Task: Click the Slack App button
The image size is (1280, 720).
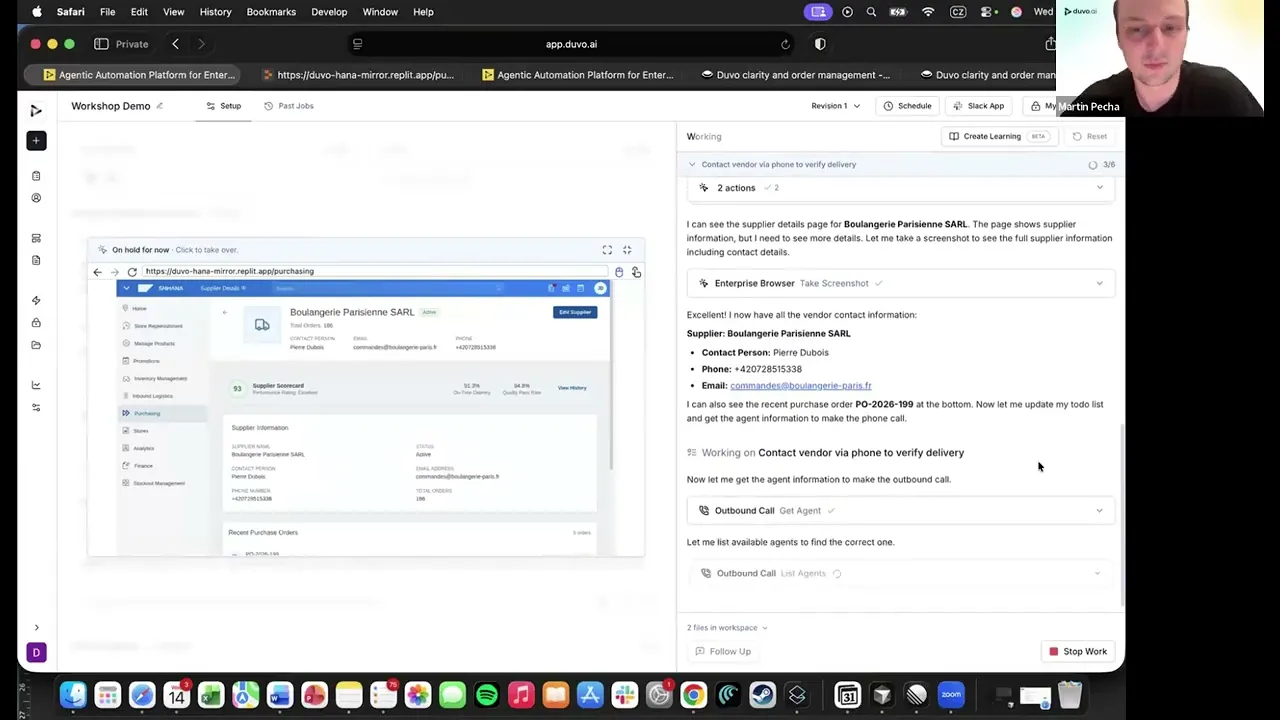Action: tap(978, 106)
